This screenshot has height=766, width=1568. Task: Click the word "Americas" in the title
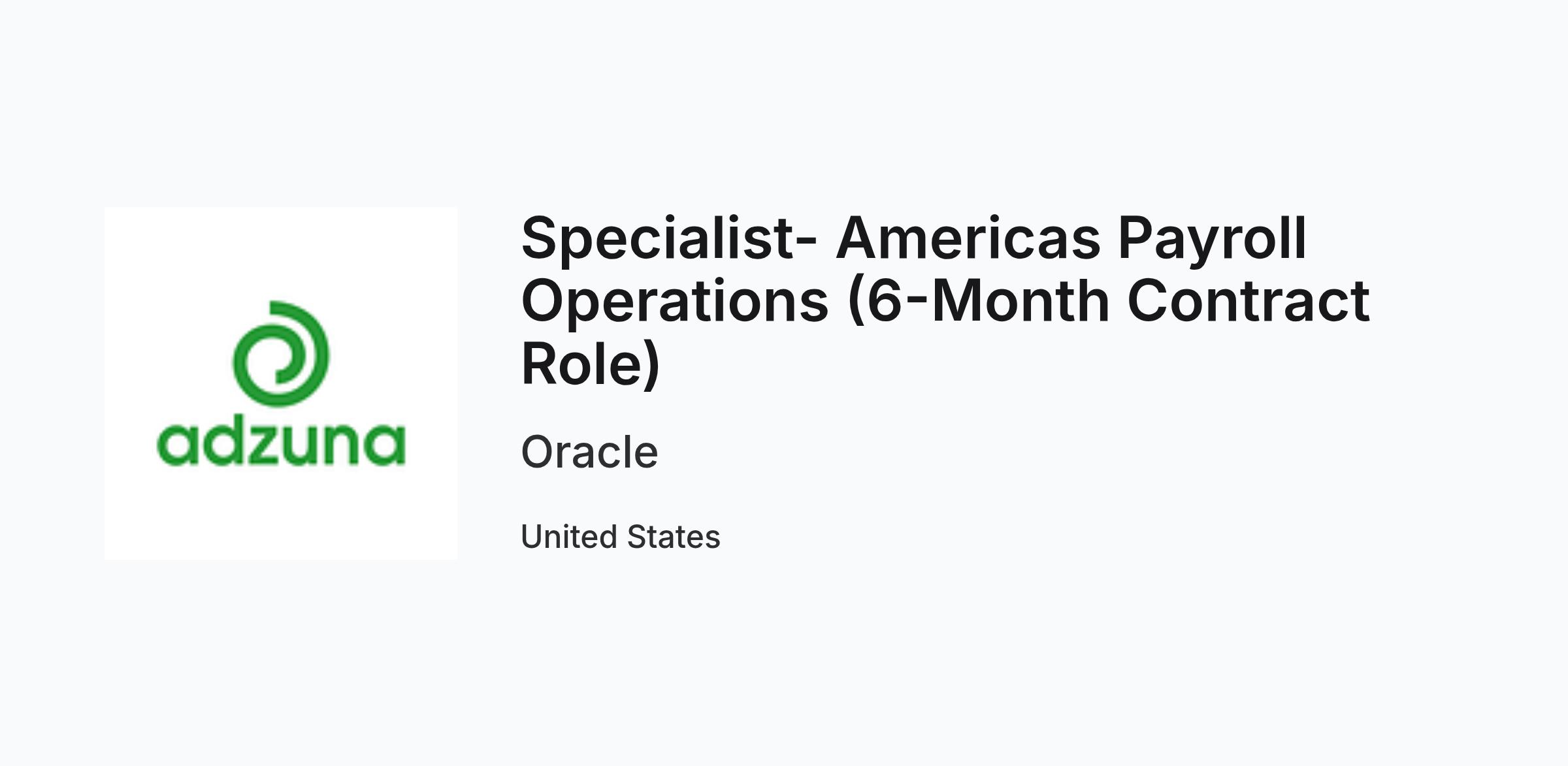click(x=968, y=238)
